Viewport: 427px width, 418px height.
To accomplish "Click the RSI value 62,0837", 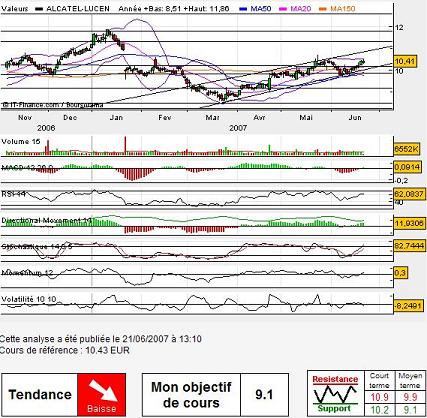I will pyautogui.click(x=409, y=194).
